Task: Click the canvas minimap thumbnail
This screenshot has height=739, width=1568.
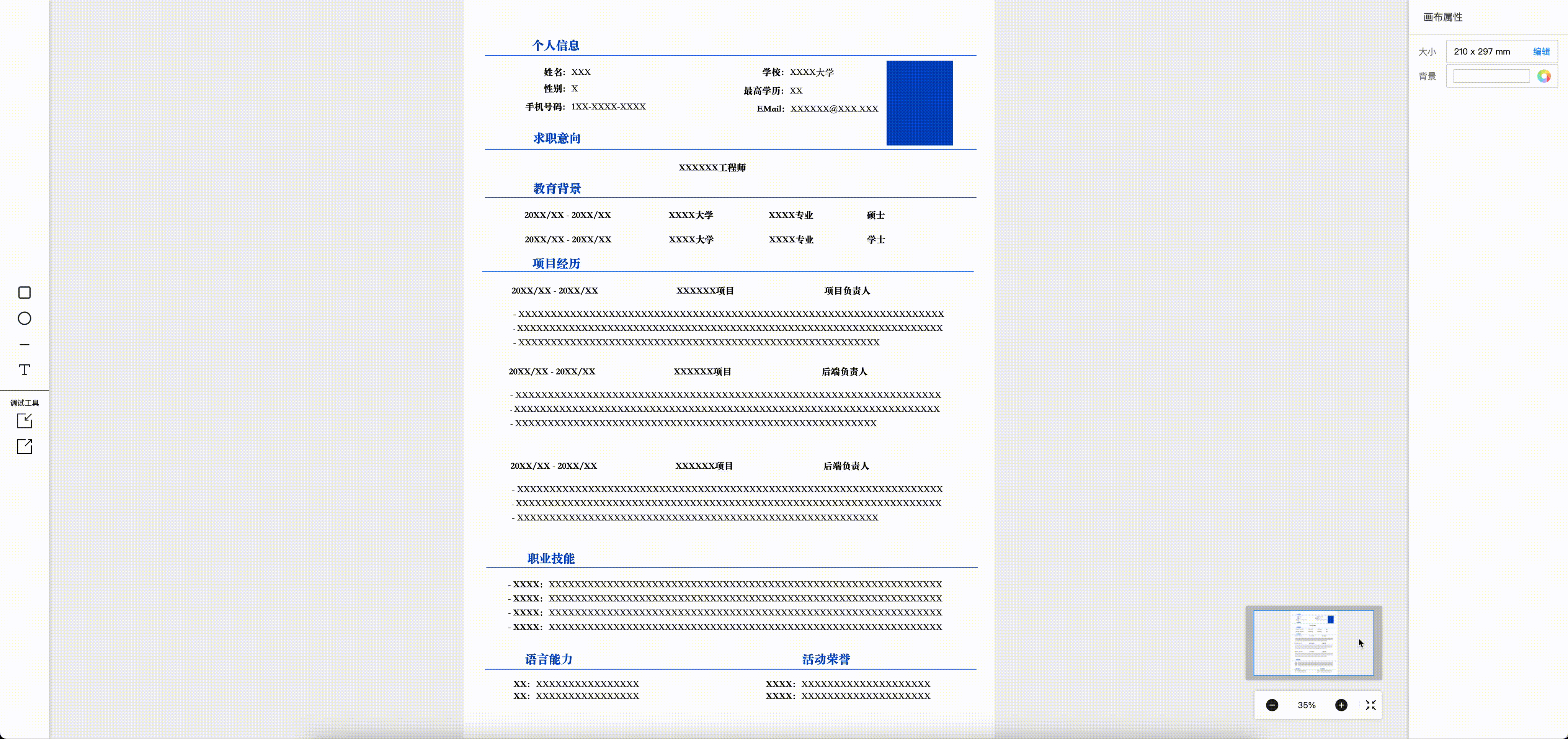Action: click(1313, 643)
